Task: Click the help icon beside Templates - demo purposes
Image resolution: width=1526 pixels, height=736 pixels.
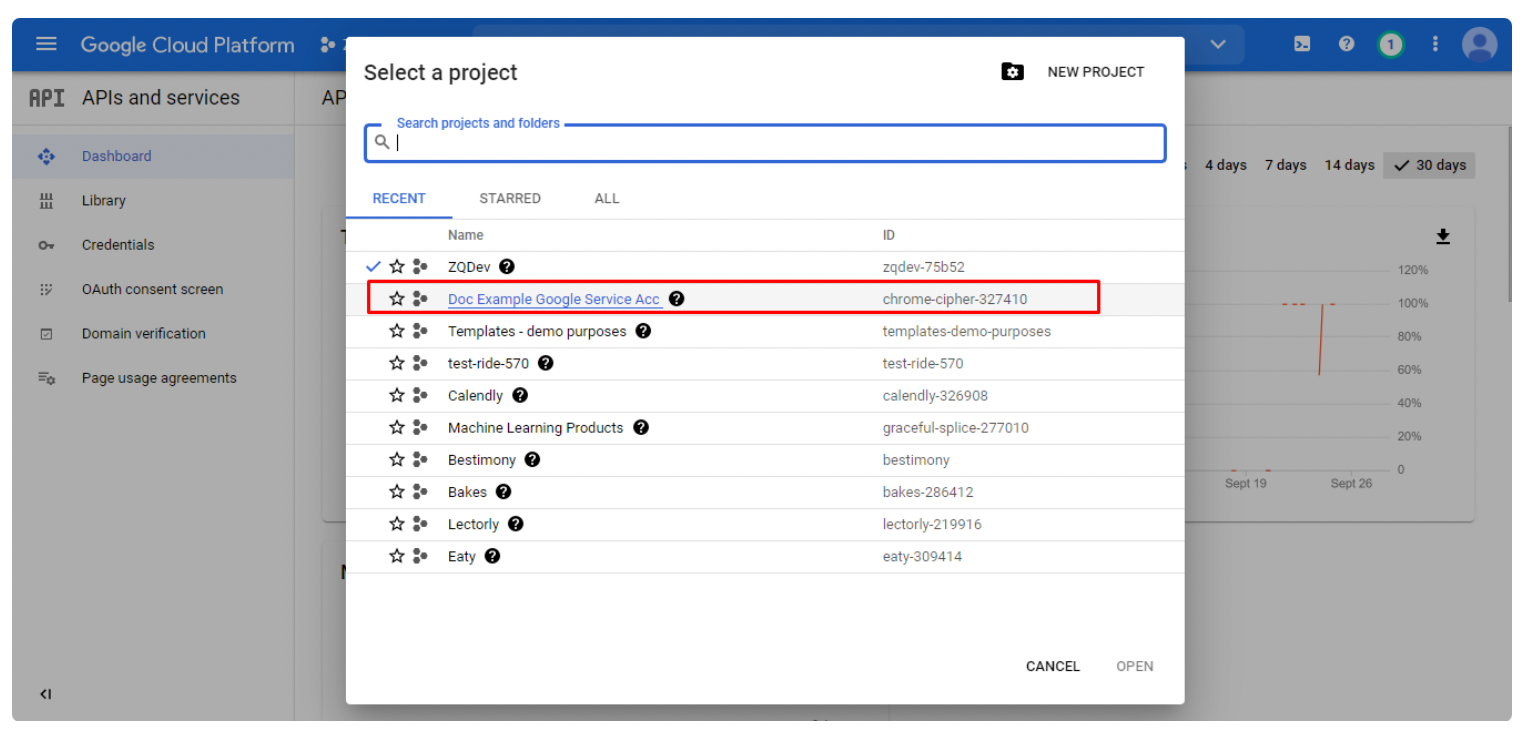Action: pos(644,331)
